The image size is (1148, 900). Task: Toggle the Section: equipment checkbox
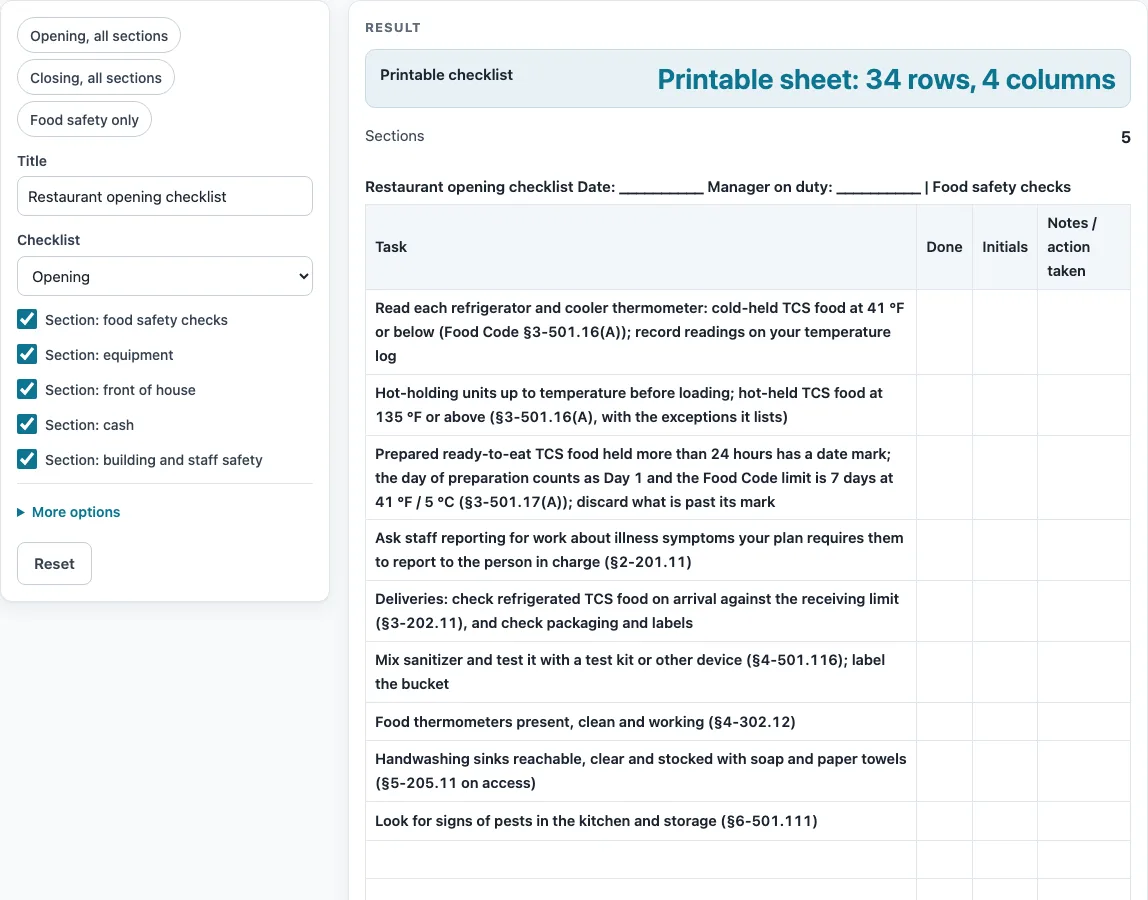pos(27,354)
